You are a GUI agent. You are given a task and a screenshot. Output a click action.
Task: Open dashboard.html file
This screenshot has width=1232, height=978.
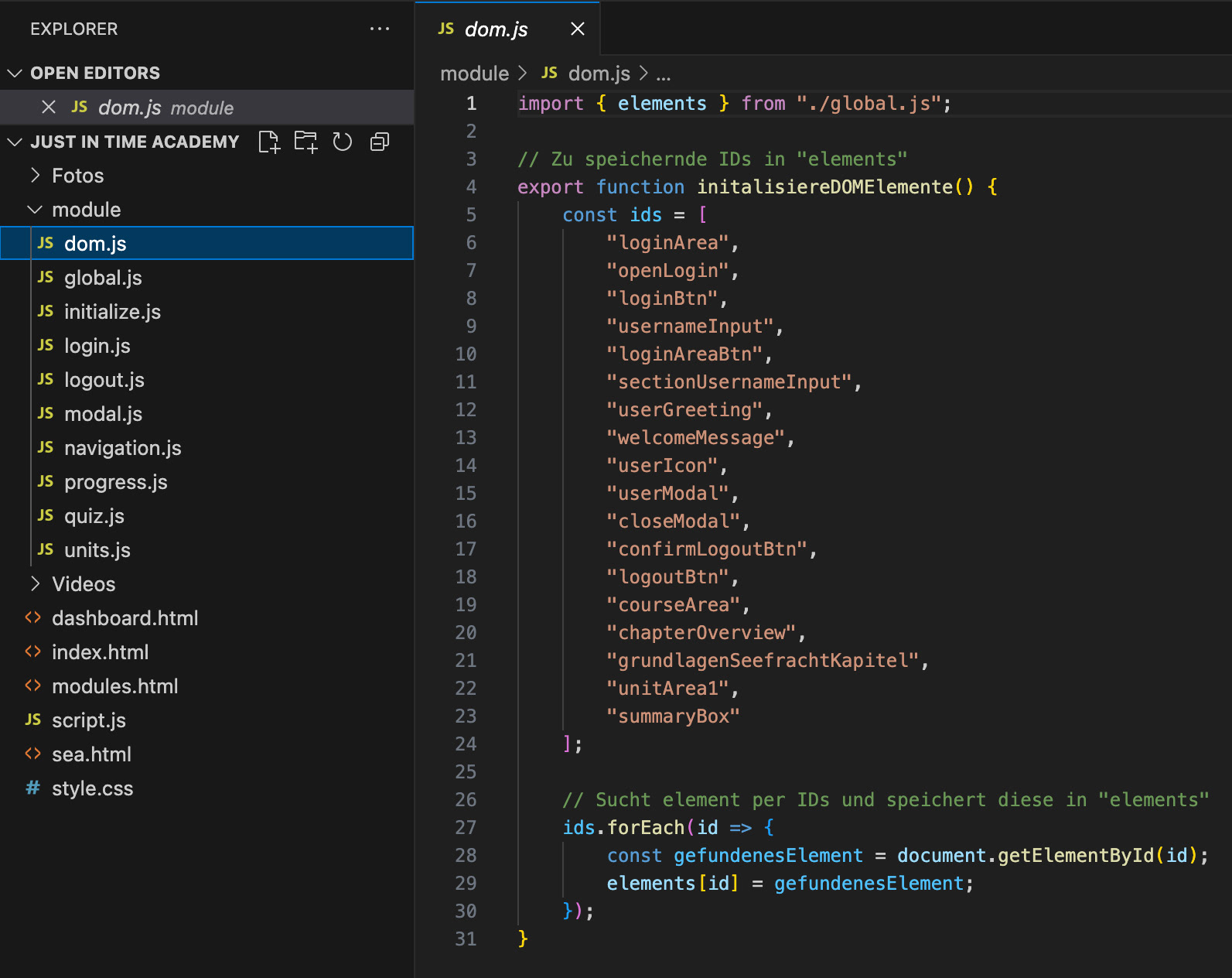tap(207, 618)
